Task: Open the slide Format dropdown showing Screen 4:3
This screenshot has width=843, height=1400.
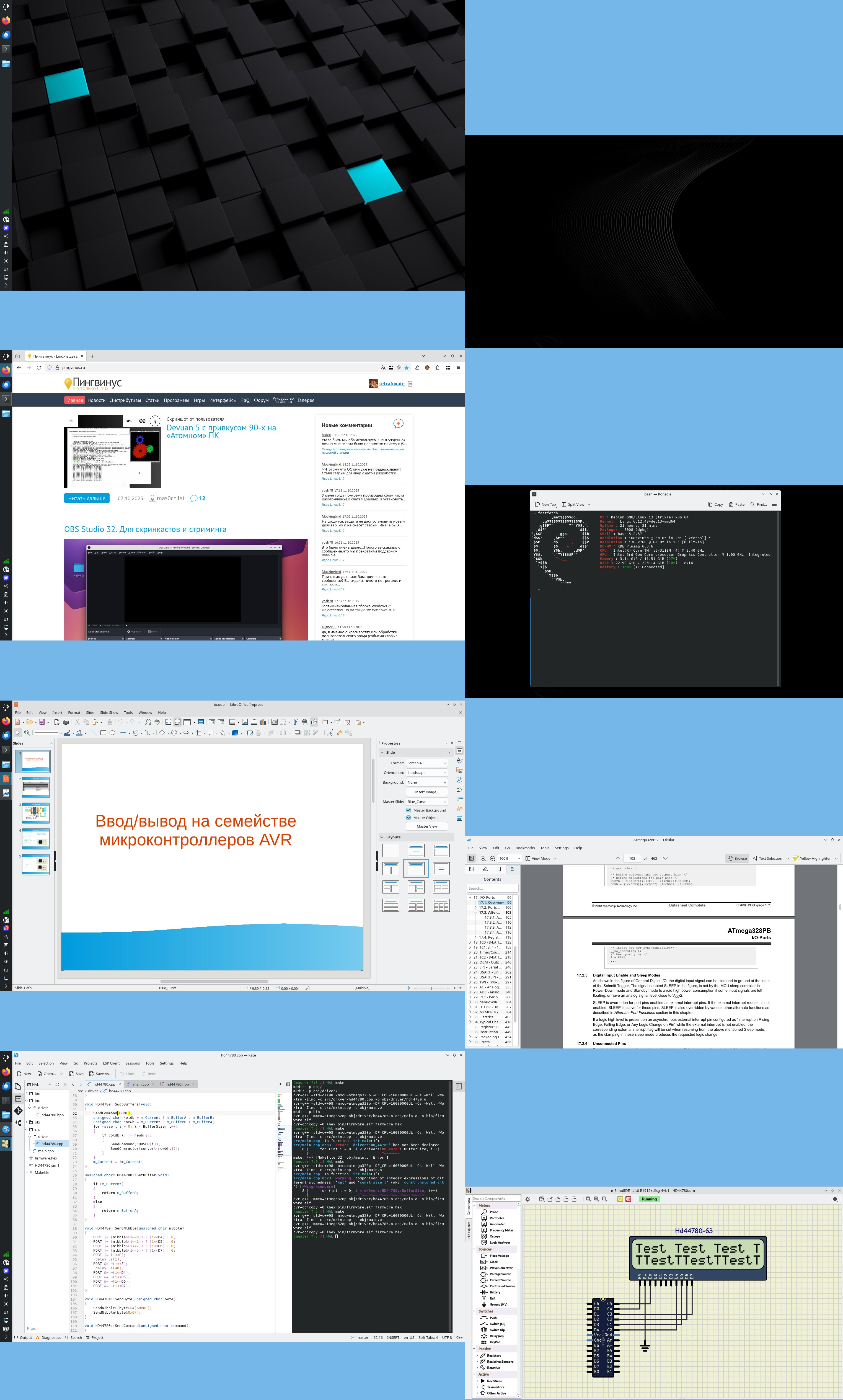Action: point(426,763)
